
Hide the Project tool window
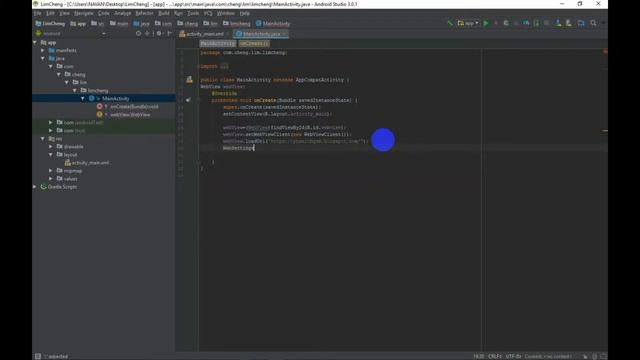pyautogui.click(x=169, y=33)
